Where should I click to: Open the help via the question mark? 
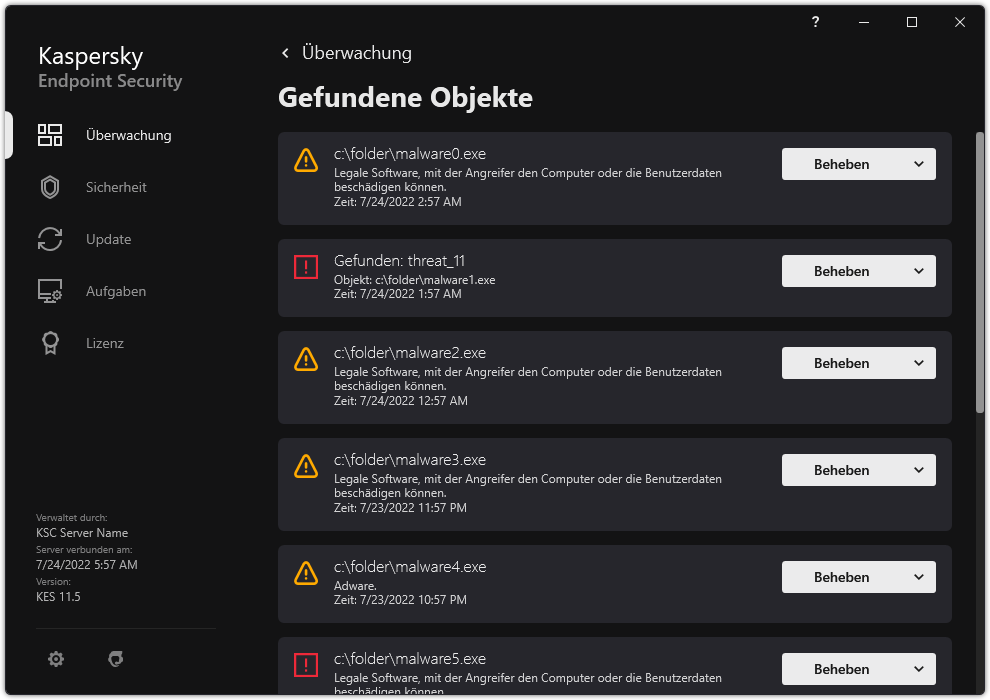click(814, 22)
